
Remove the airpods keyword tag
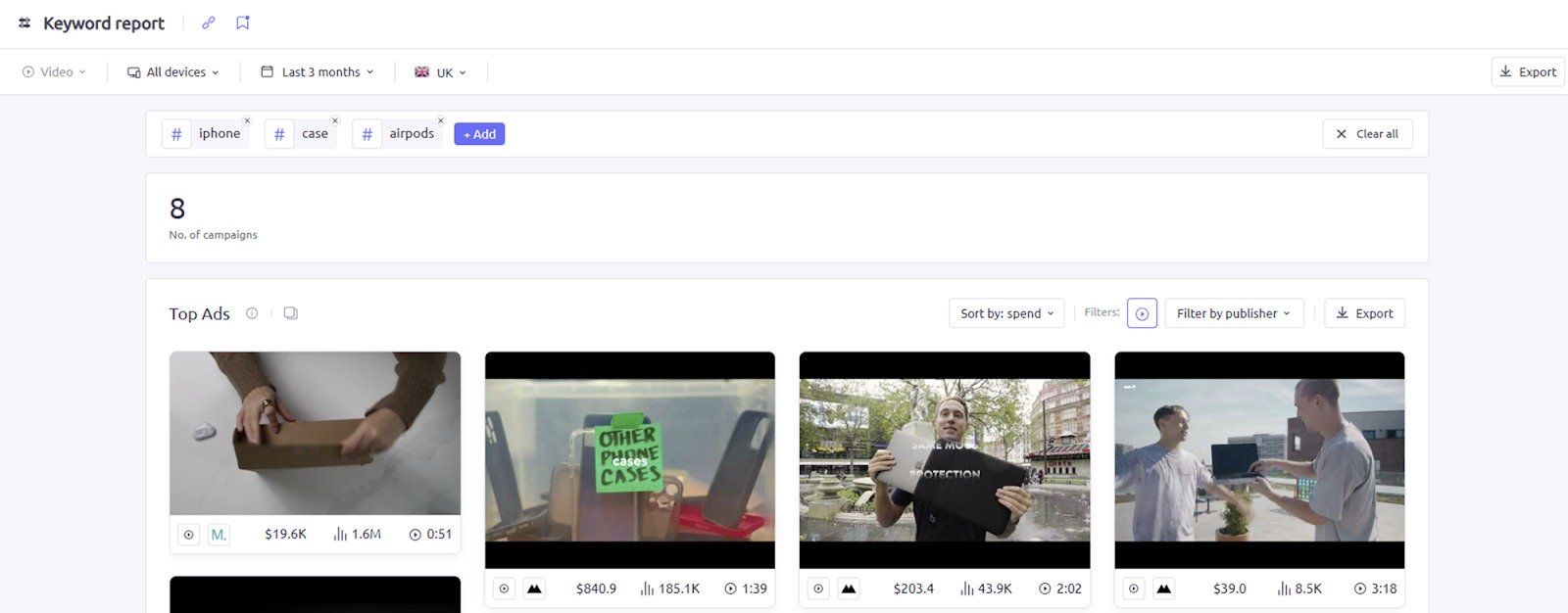point(441,121)
